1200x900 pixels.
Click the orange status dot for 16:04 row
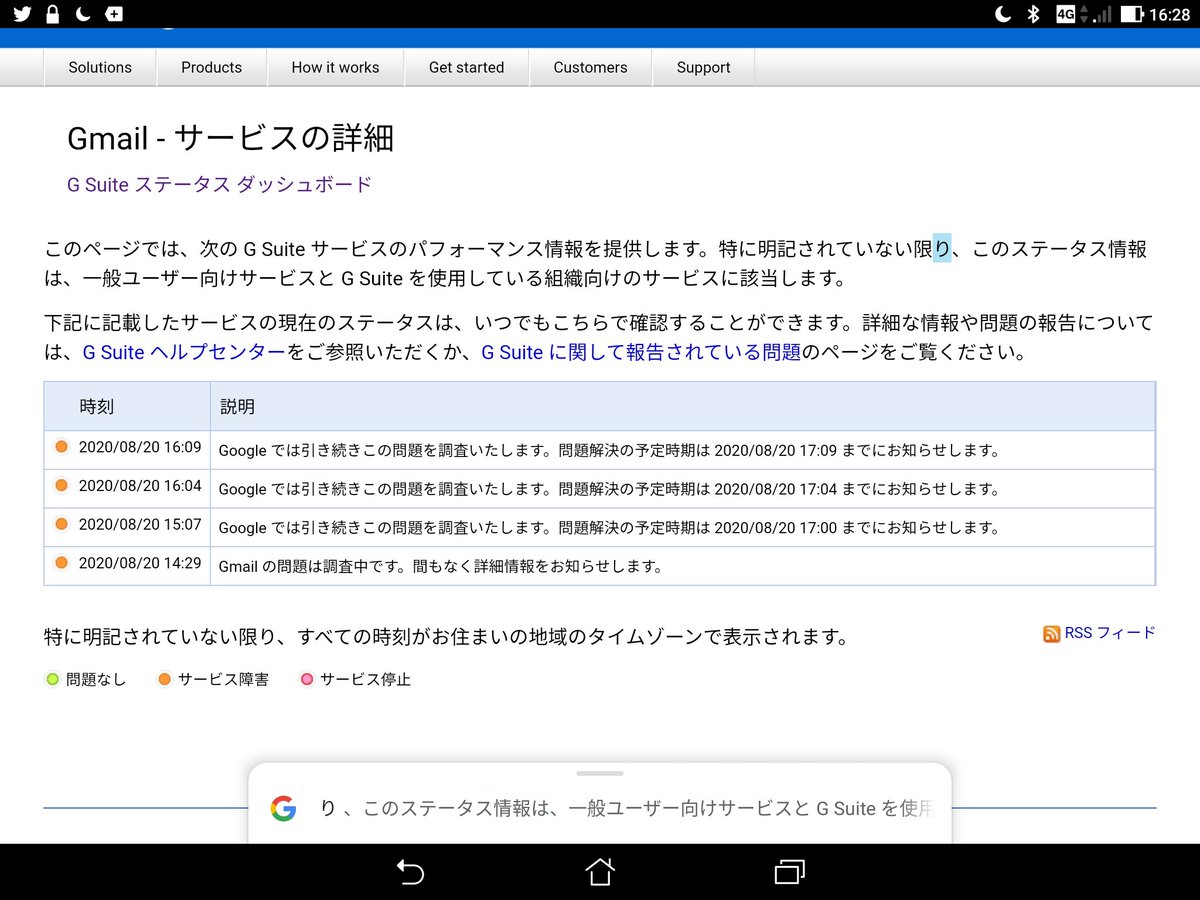pos(61,485)
